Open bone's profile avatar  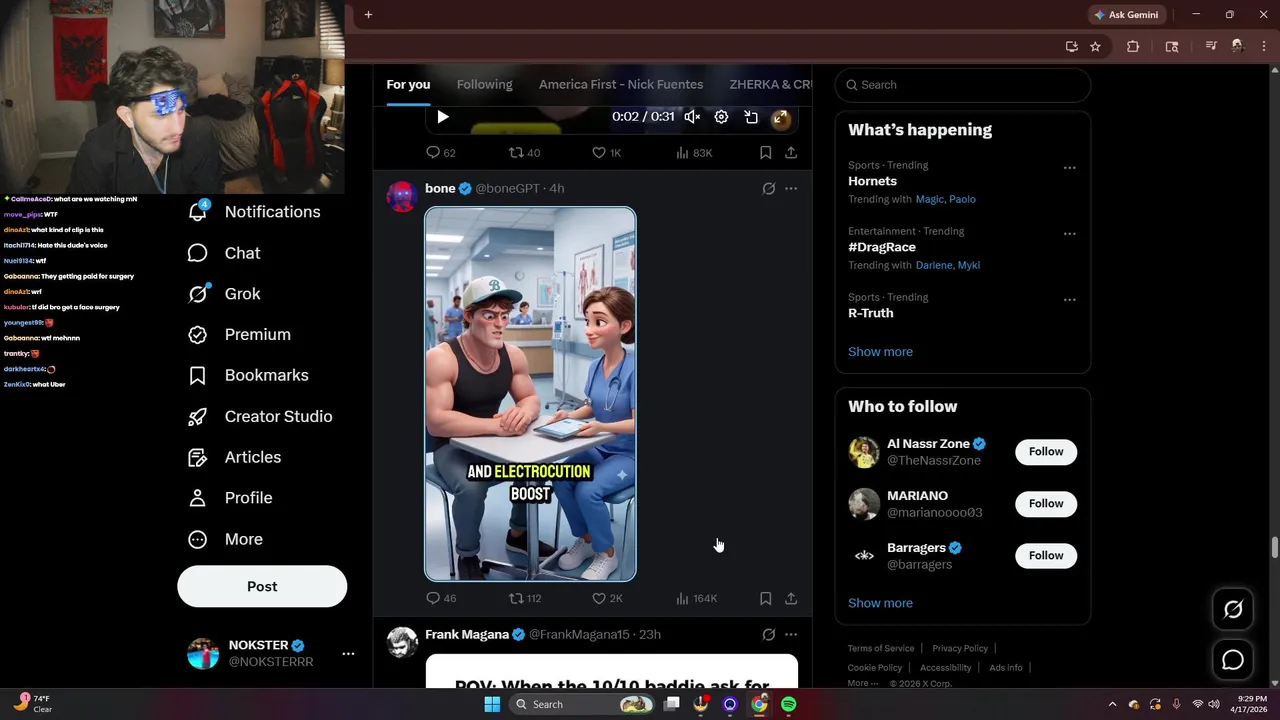(x=402, y=197)
